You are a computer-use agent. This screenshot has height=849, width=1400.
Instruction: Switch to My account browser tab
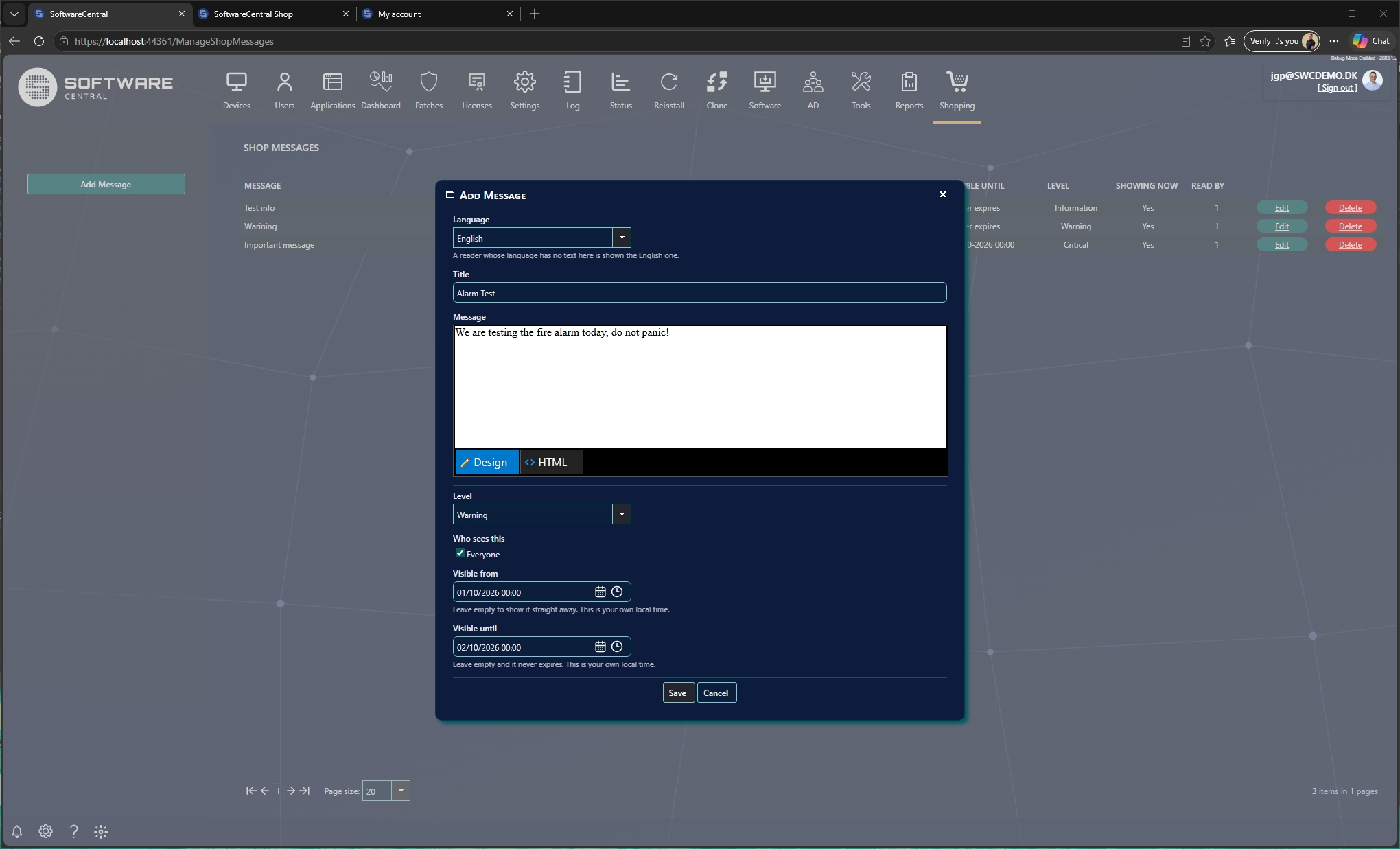tap(439, 14)
